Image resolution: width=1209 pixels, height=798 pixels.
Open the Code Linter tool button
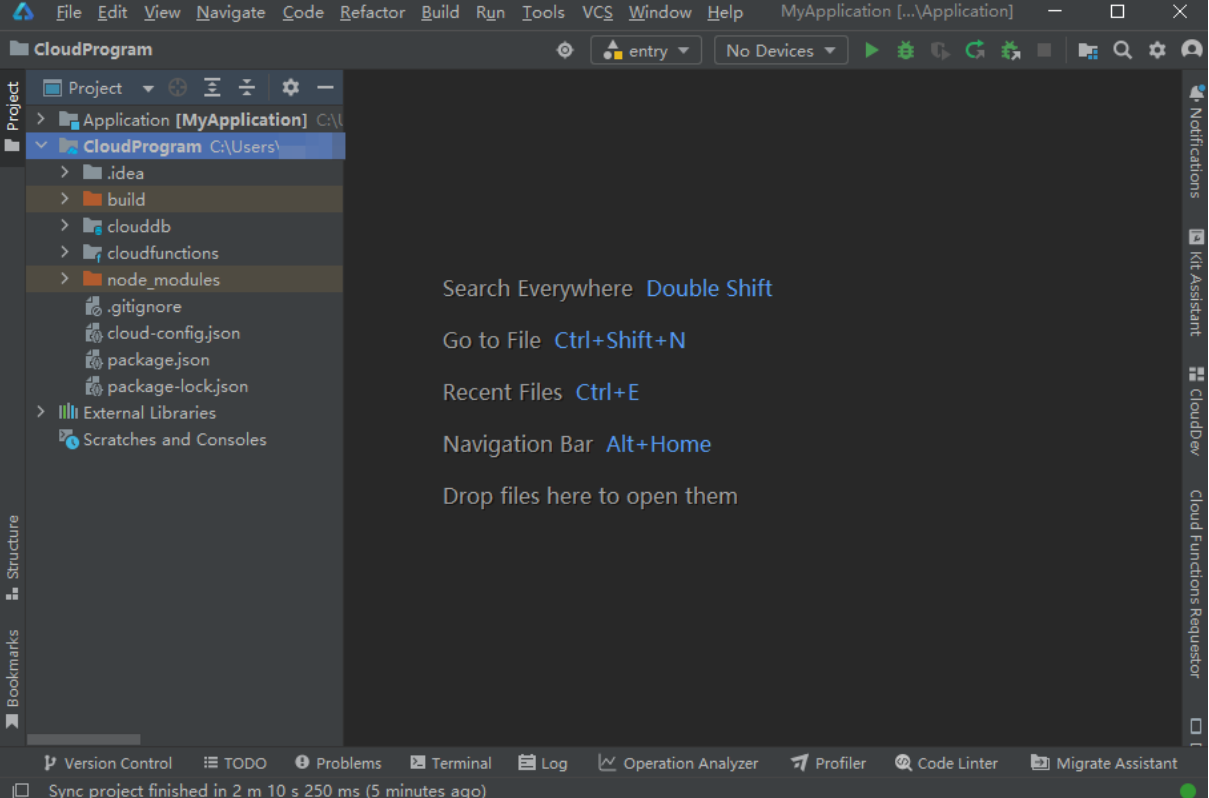pos(946,763)
